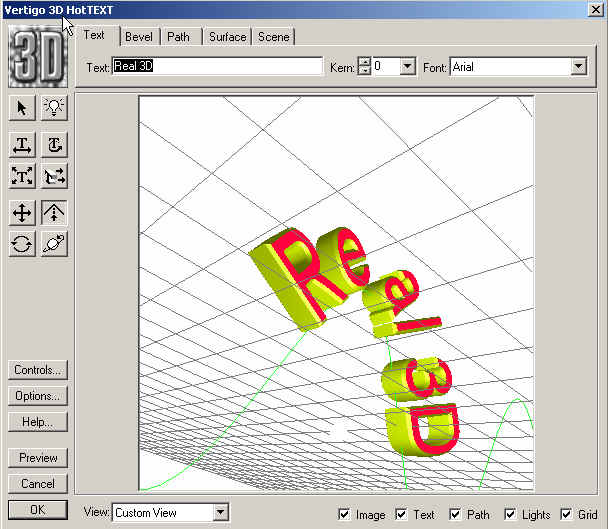Select the four-way move tool
This screenshot has height=529, width=608.
click(x=22, y=213)
